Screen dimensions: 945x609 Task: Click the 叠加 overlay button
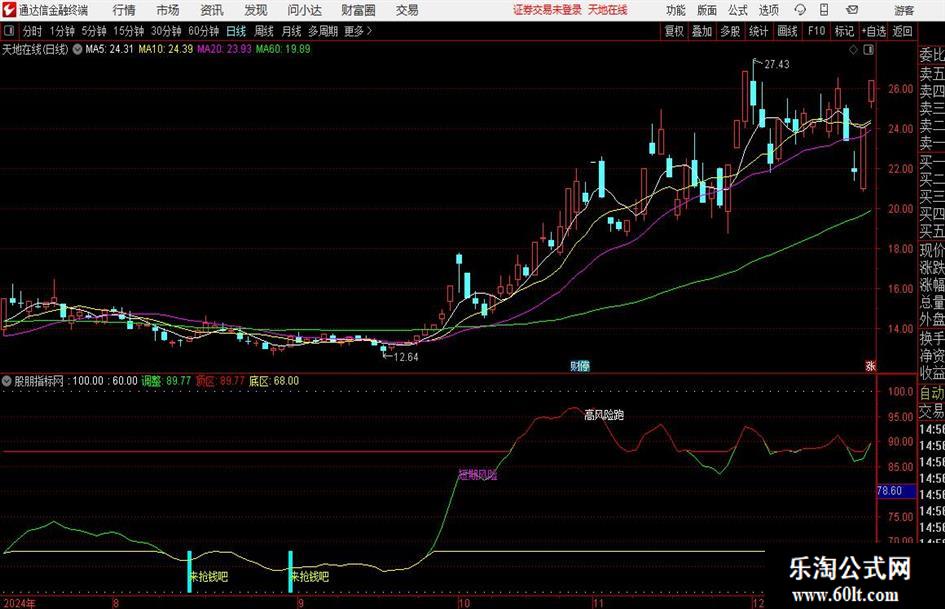coord(702,31)
